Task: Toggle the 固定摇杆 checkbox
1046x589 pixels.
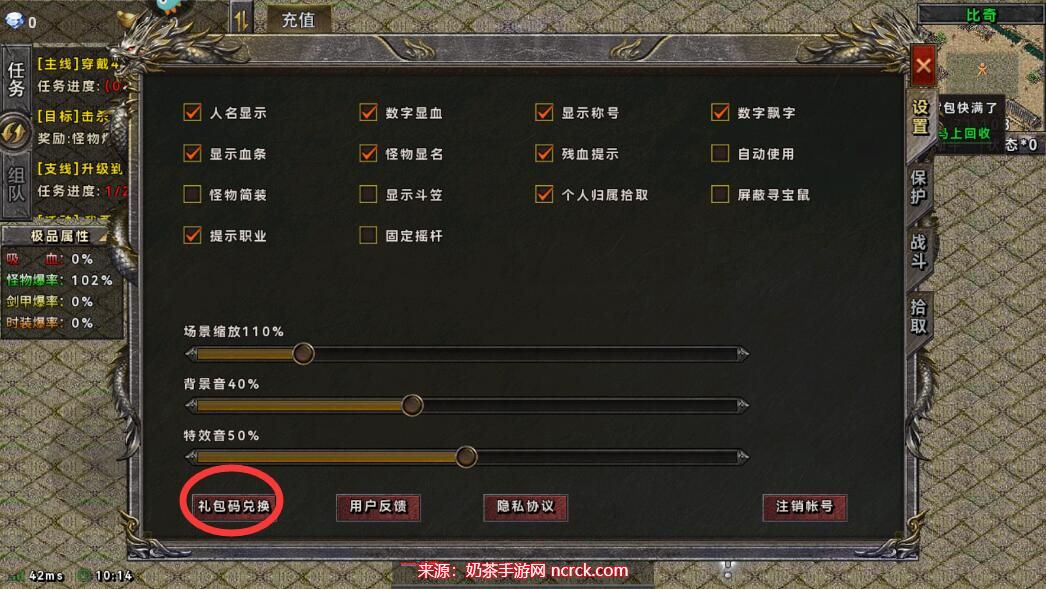Action: tap(368, 235)
